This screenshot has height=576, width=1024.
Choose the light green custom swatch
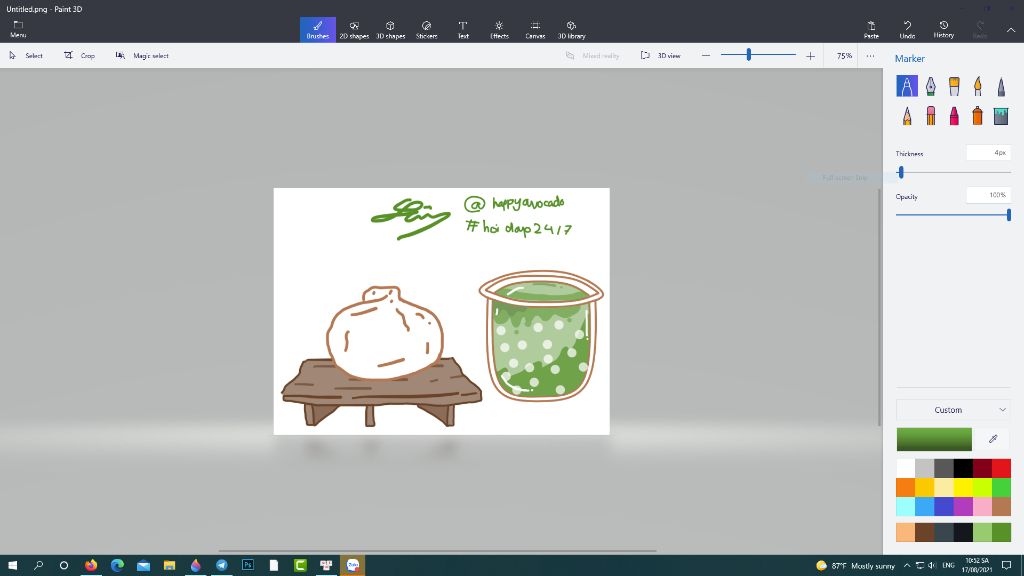pyautogui.click(x=982, y=532)
